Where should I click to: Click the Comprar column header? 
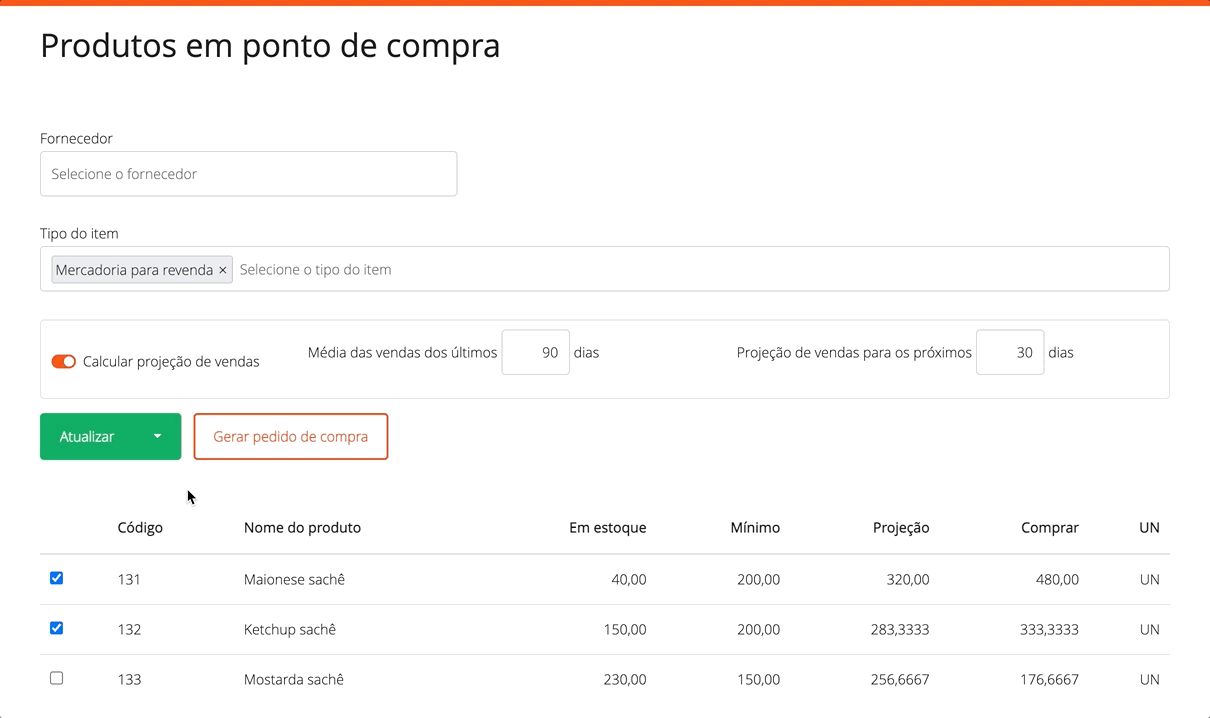coord(1049,528)
